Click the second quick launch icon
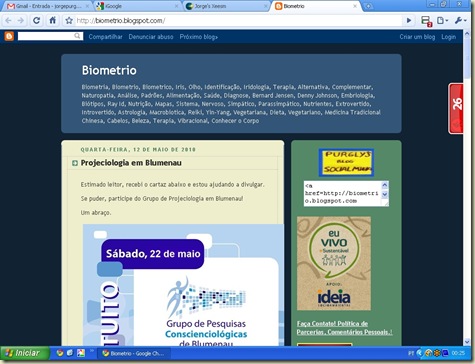The image size is (475, 364). click(70, 353)
